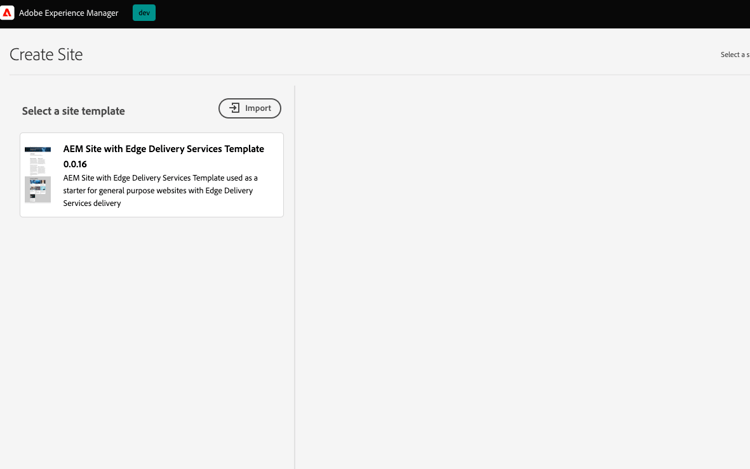Select the Edge Delivery Services template thumbnail

pos(38,175)
